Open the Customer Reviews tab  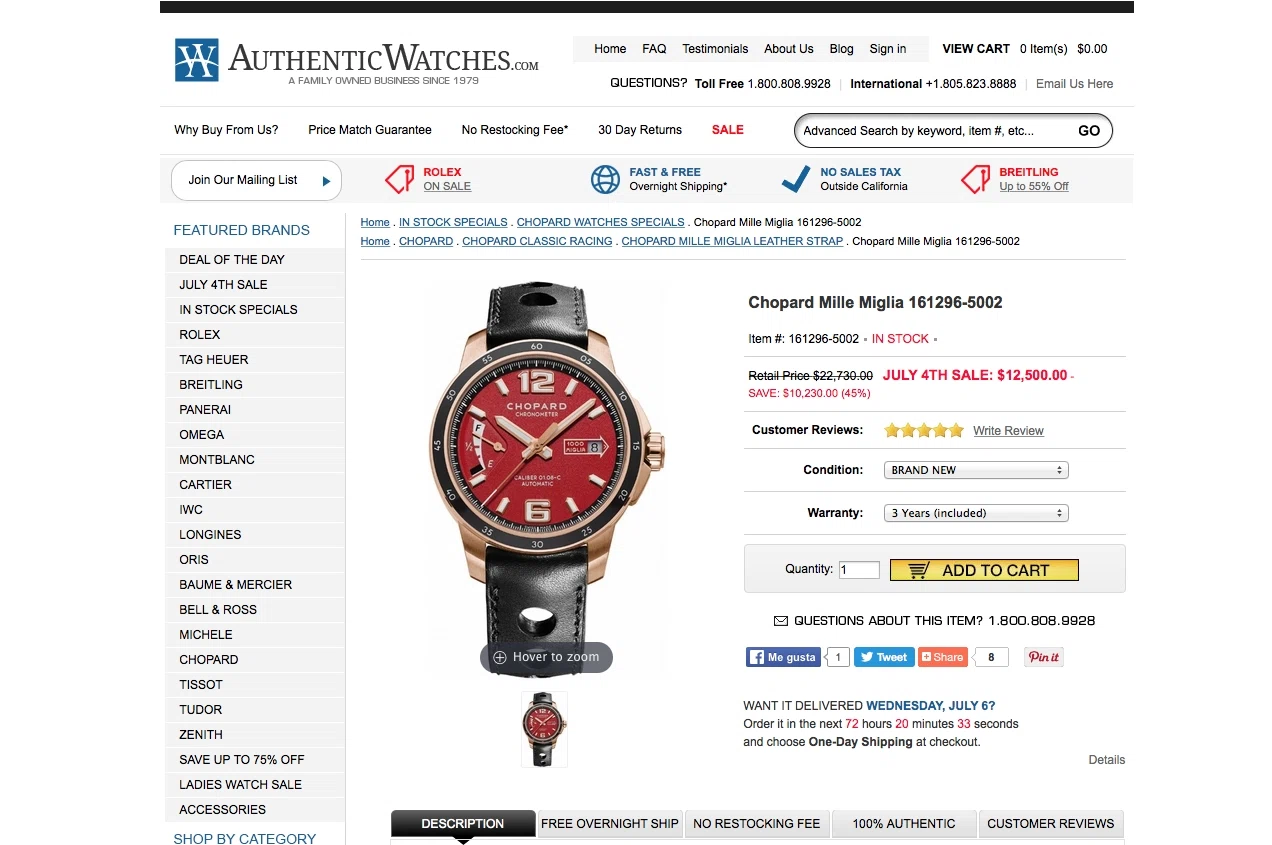tap(1050, 824)
